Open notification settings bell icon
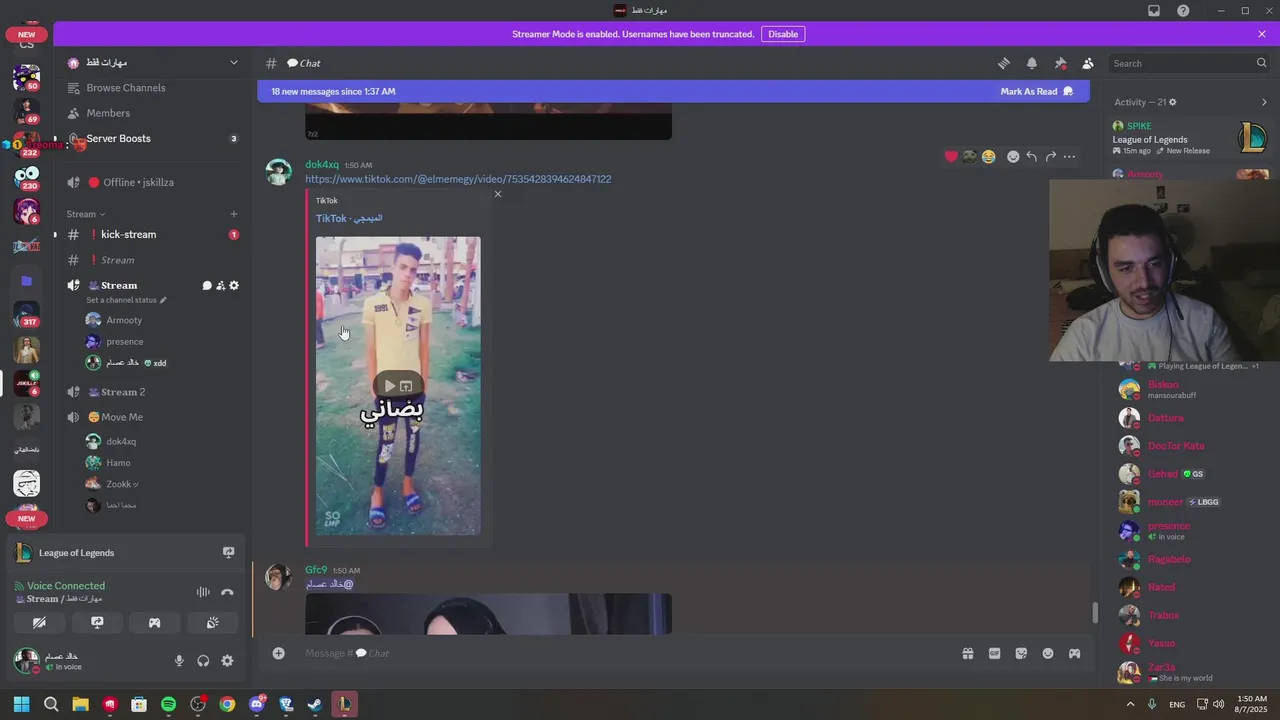This screenshot has width=1280, height=720. coord(1032,63)
